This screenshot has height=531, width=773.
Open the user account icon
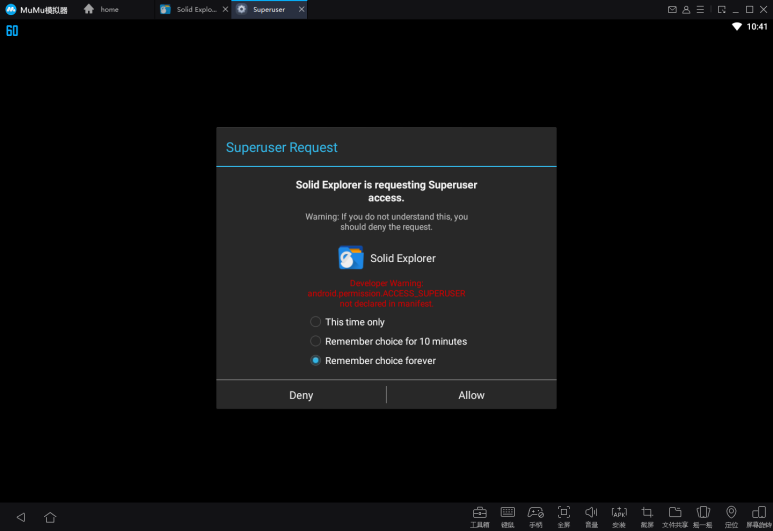pos(686,9)
